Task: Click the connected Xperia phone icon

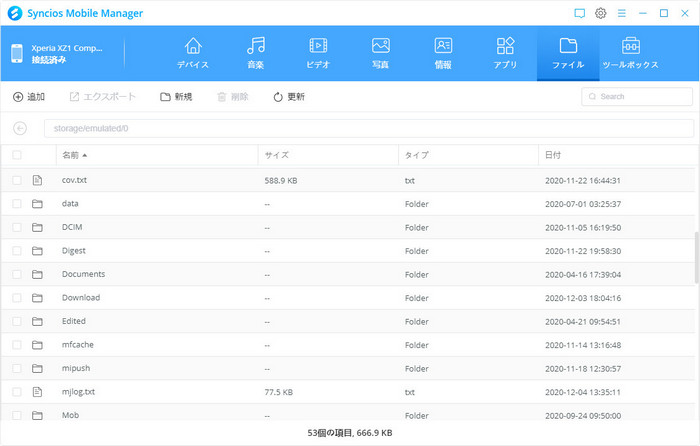Action: [x=17, y=54]
